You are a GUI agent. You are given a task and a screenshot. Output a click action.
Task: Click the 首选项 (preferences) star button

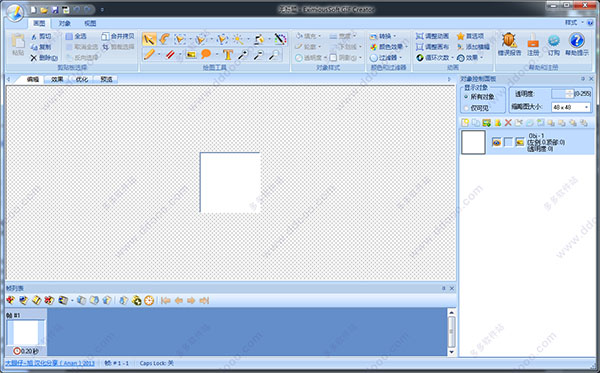(x=470, y=36)
